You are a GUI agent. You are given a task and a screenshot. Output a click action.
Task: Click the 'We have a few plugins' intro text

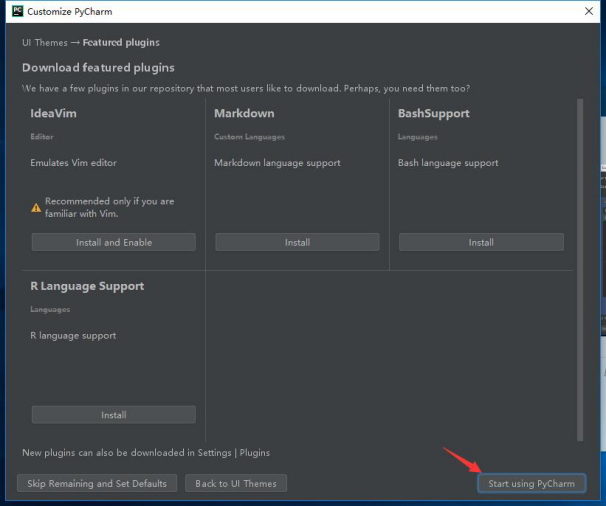click(x=246, y=89)
